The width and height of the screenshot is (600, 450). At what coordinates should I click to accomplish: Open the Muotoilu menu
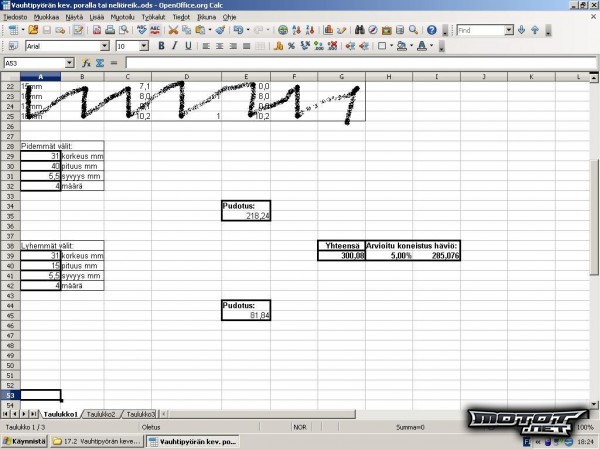point(122,17)
